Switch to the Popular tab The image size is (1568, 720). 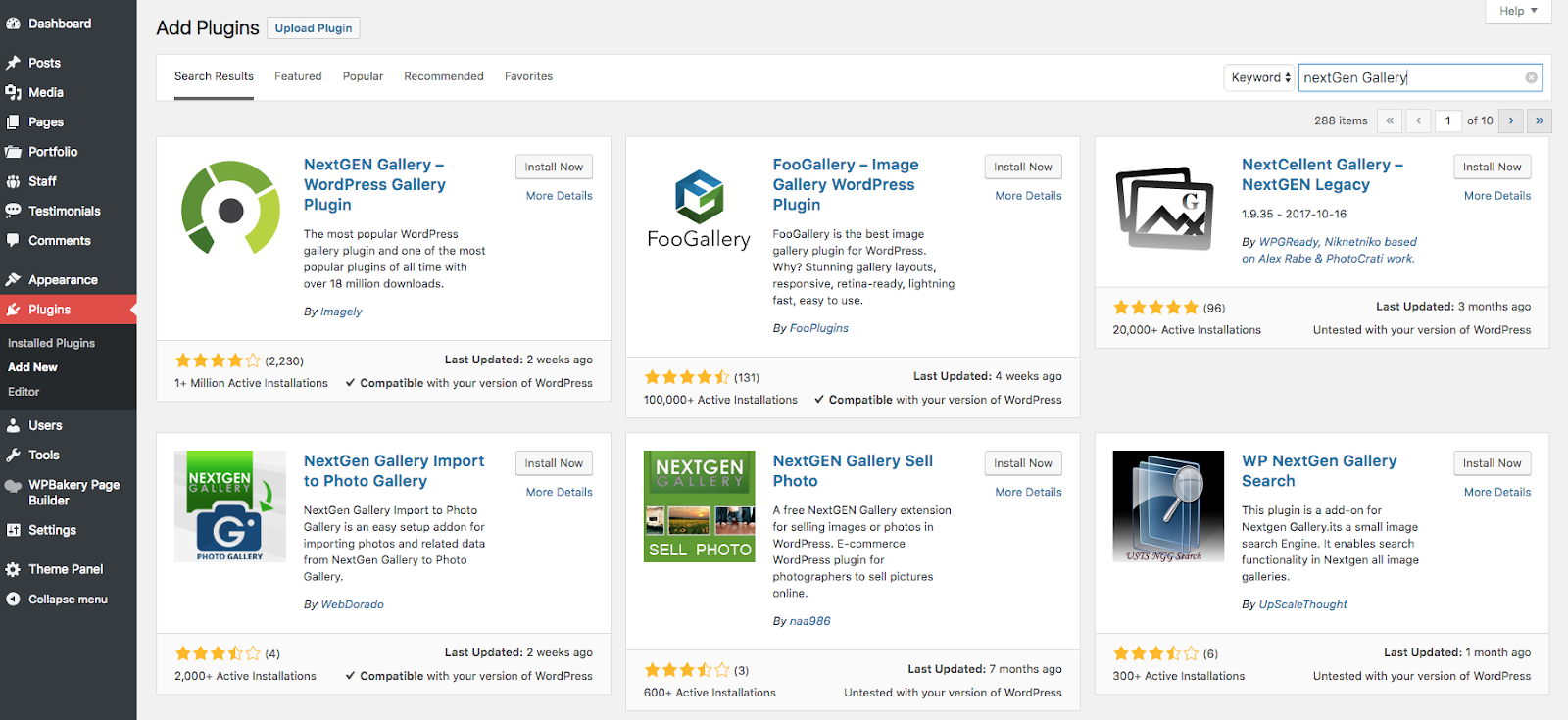tap(363, 76)
